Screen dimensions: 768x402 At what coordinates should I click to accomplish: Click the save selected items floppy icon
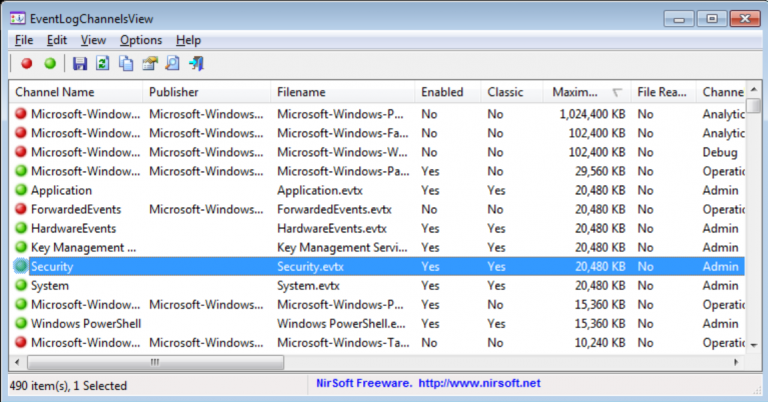click(x=80, y=64)
